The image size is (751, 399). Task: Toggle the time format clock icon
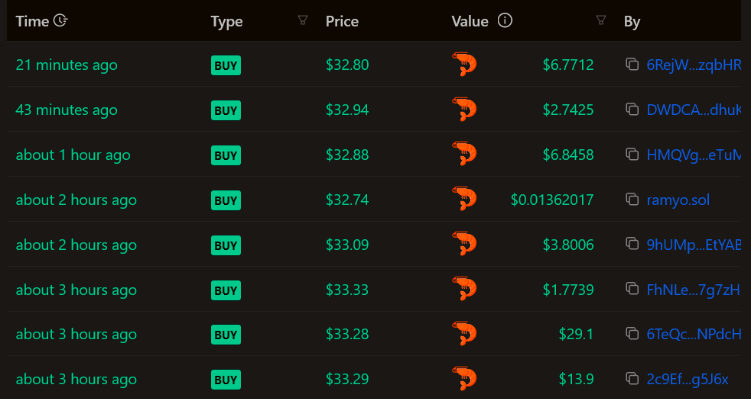click(x=60, y=20)
